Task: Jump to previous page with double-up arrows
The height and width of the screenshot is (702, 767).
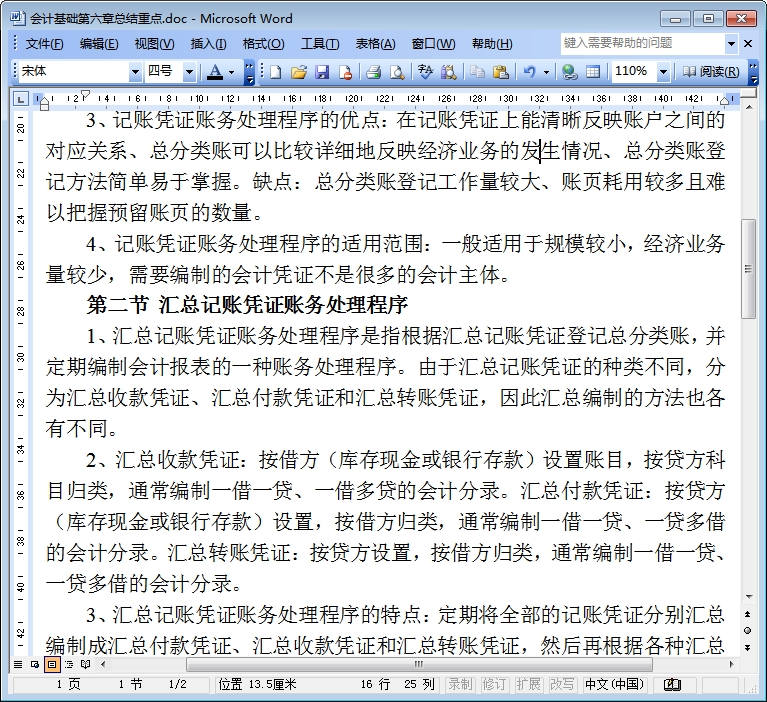Action: (747, 613)
